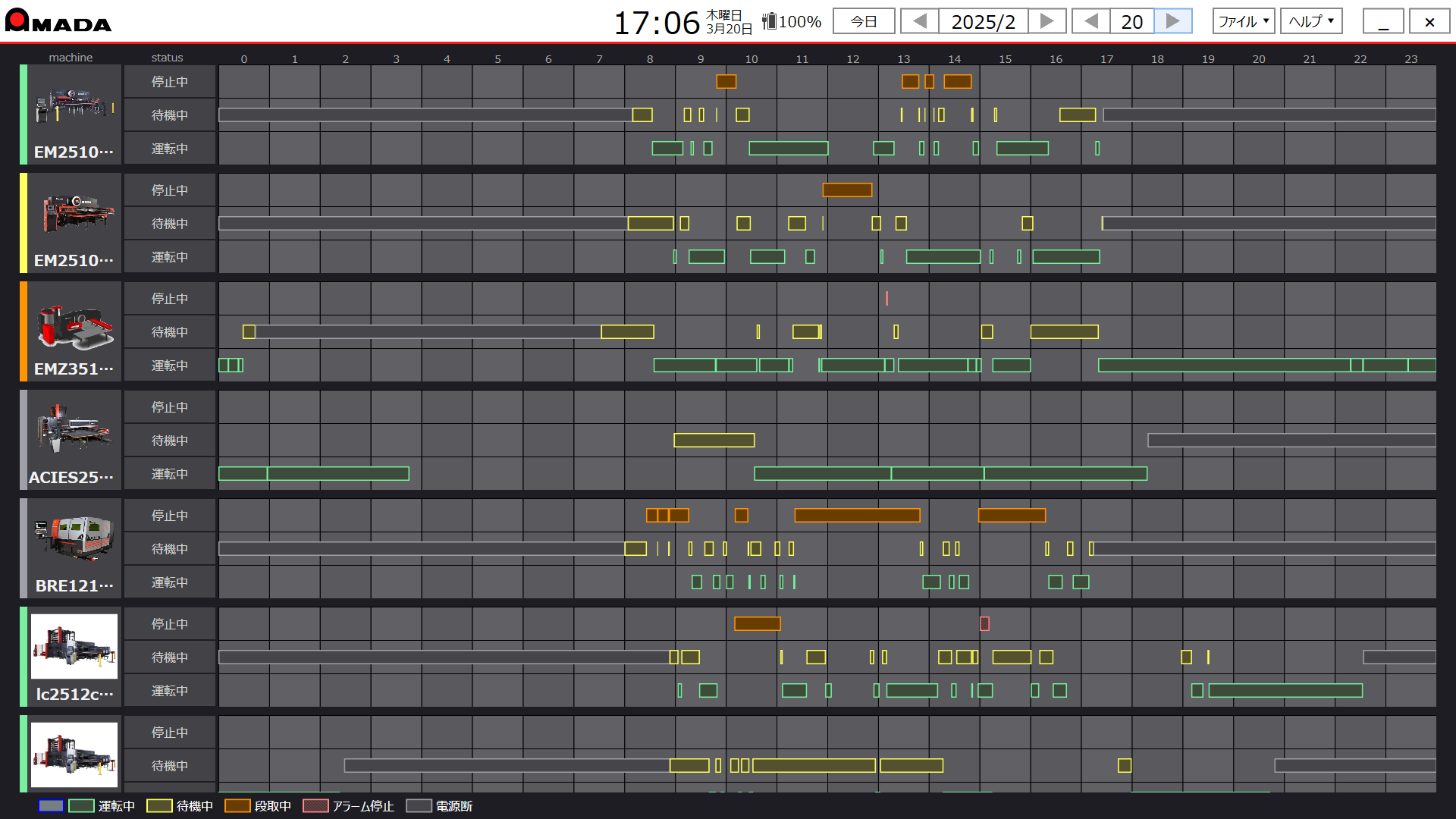Screen dimensions: 1456x819
Task: Click hour 8 on timeline header
Action: click(x=650, y=58)
